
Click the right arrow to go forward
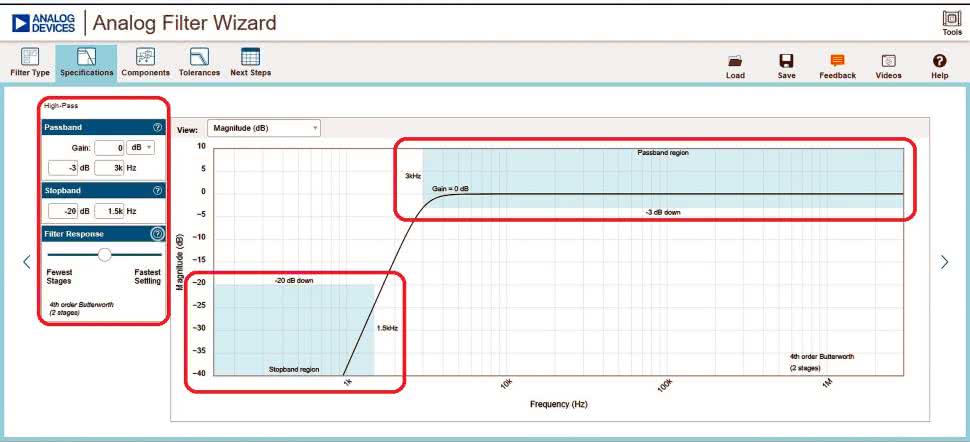pyautogui.click(x=944, y=261)
